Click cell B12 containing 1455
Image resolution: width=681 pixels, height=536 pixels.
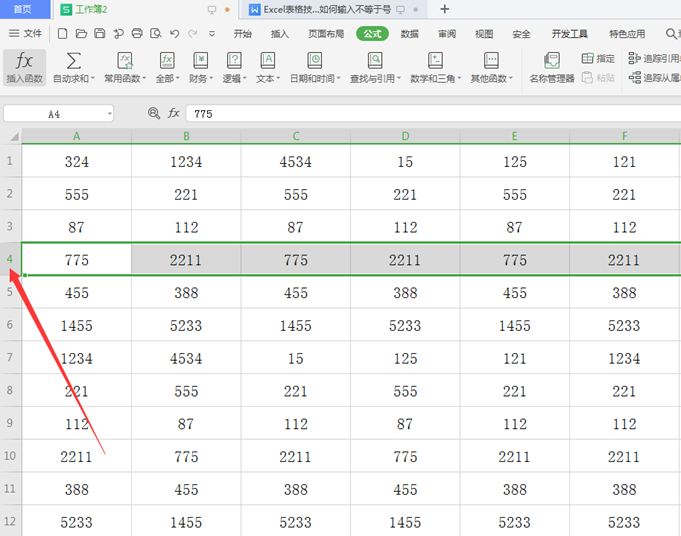point(186,522)
